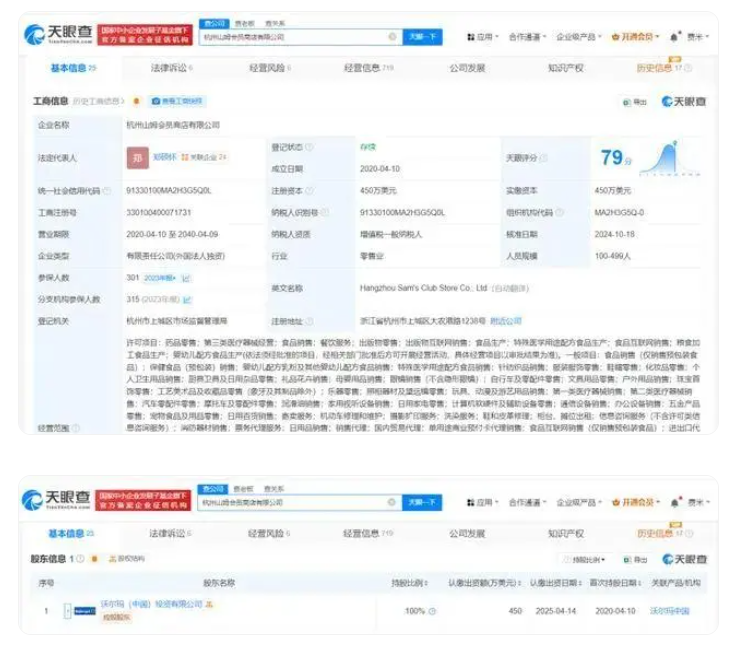
Task: Open 经营信息 tab on business info page
Action: [x=368, y=68]
